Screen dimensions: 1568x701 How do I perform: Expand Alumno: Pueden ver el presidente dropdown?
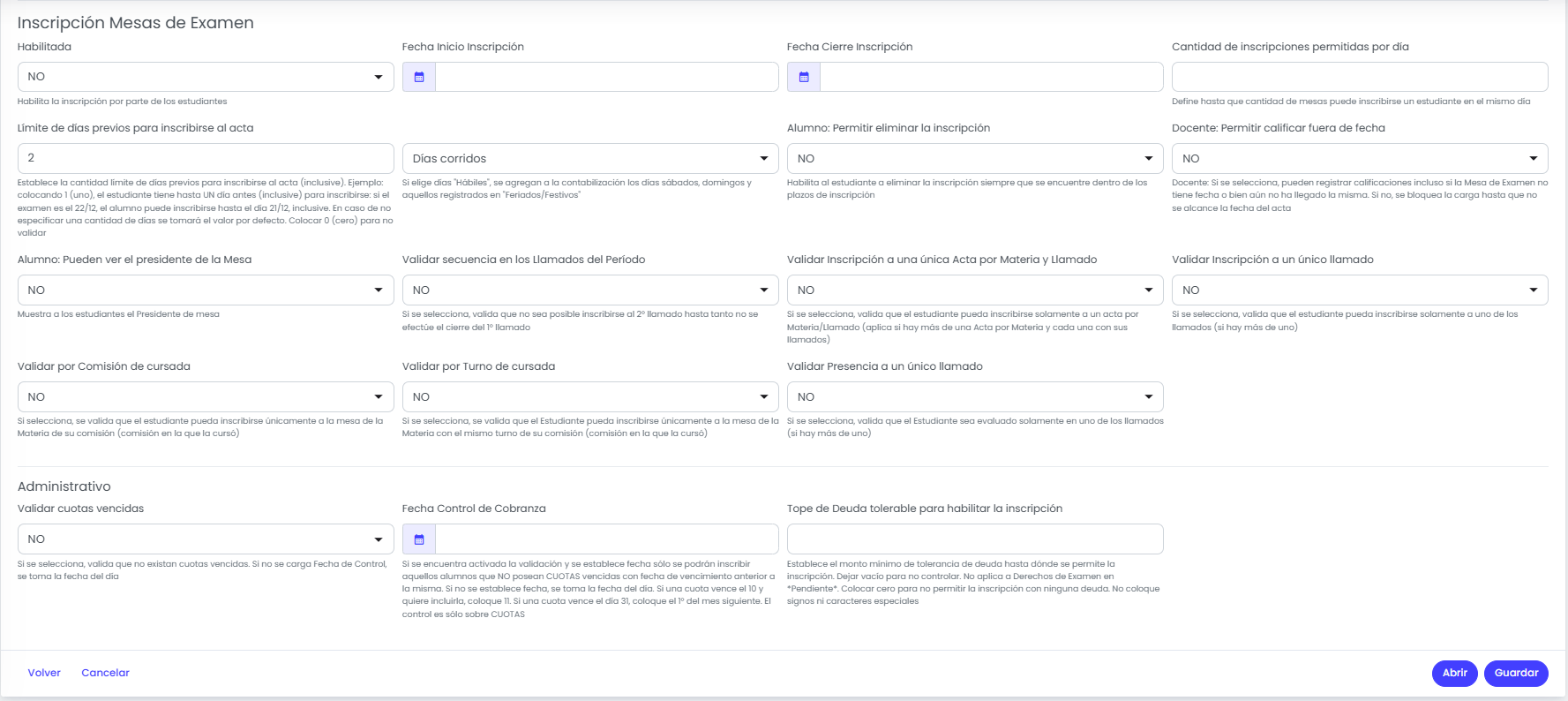(206, 290)
